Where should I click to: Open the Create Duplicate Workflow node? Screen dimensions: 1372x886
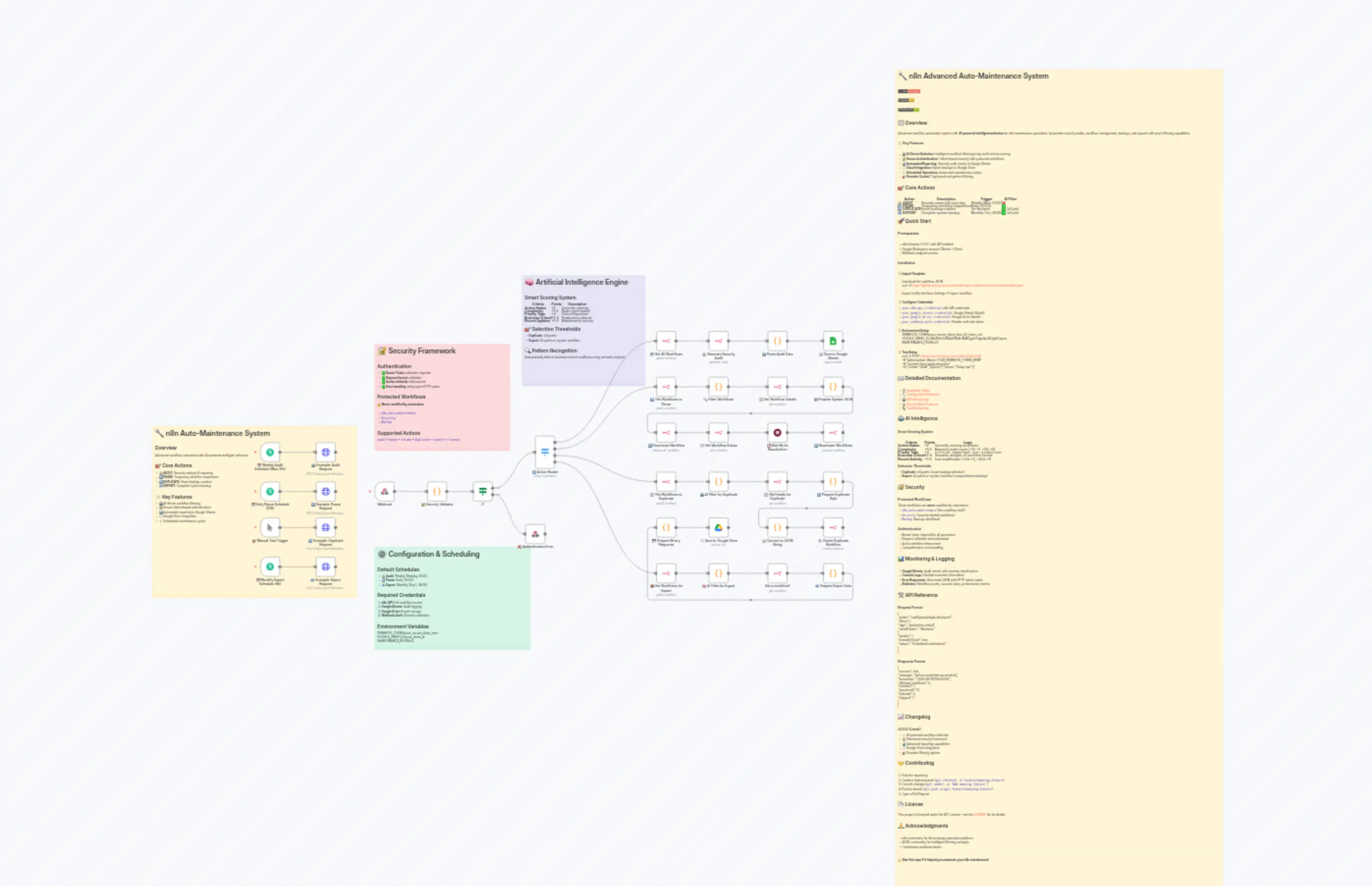tap(833, 528)
